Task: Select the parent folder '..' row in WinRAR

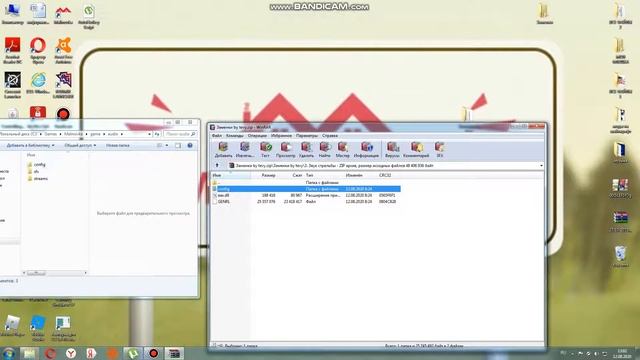Action: coord(306,182)
